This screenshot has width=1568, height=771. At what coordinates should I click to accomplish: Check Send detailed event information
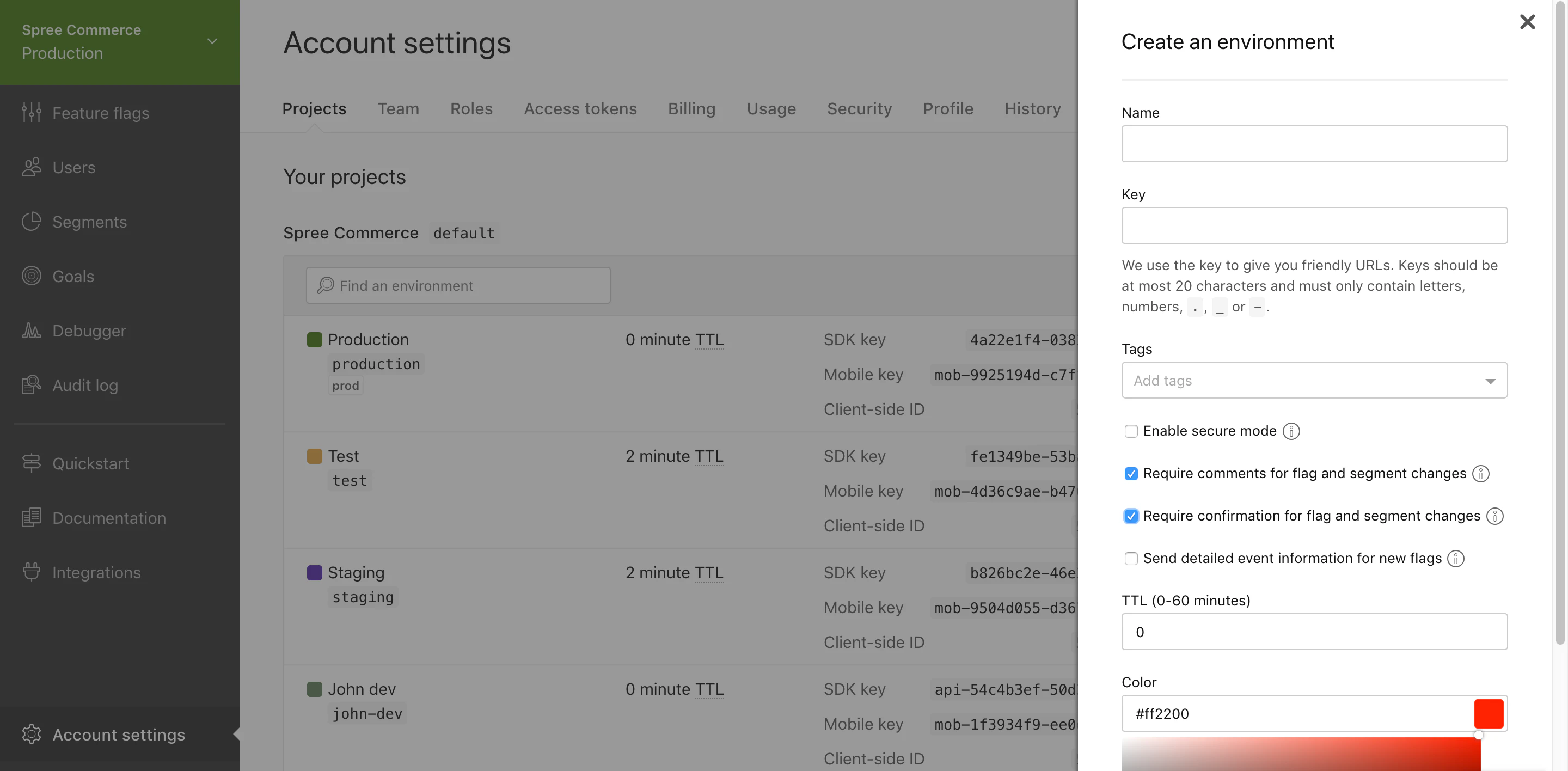[1131, 558]
